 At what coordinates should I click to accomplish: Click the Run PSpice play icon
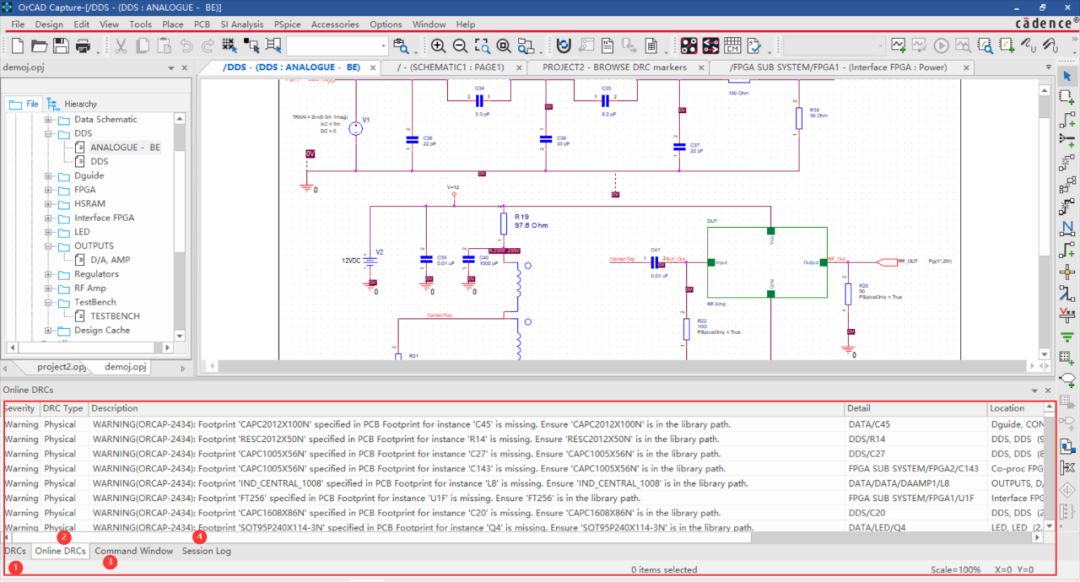(x=941, y=46)
